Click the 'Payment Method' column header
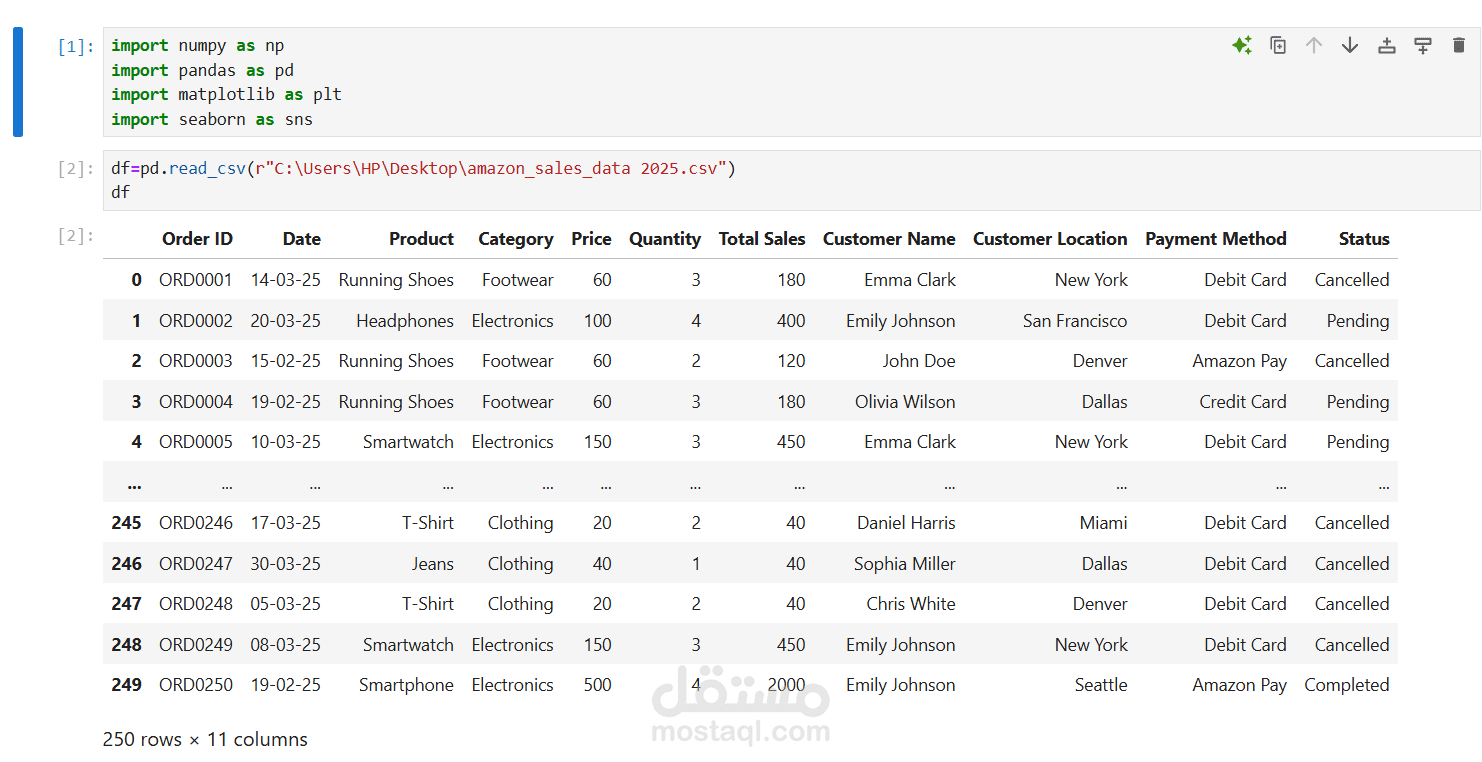 click(1215, 239)
